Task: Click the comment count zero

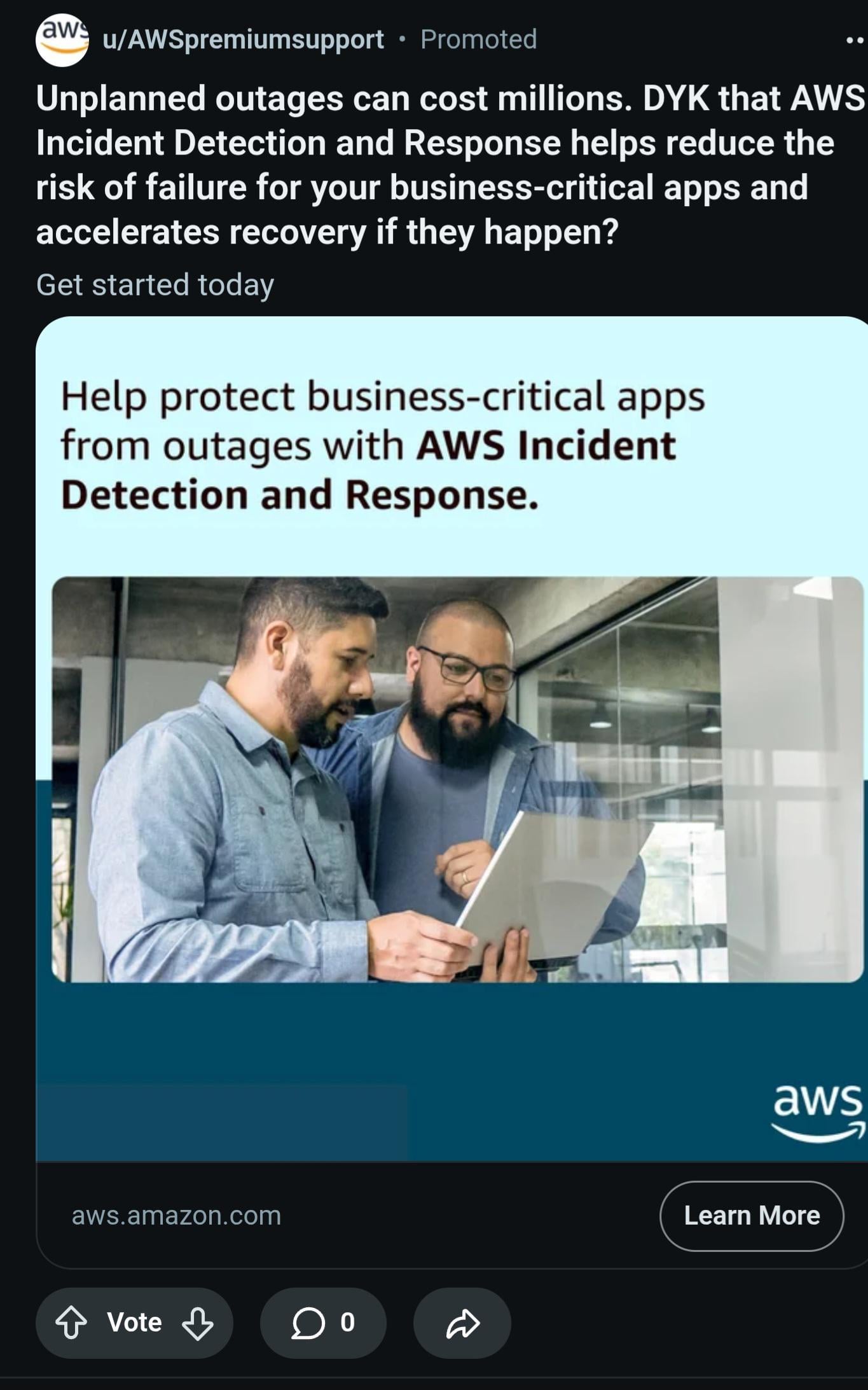Action: (x=347, y=1323)
